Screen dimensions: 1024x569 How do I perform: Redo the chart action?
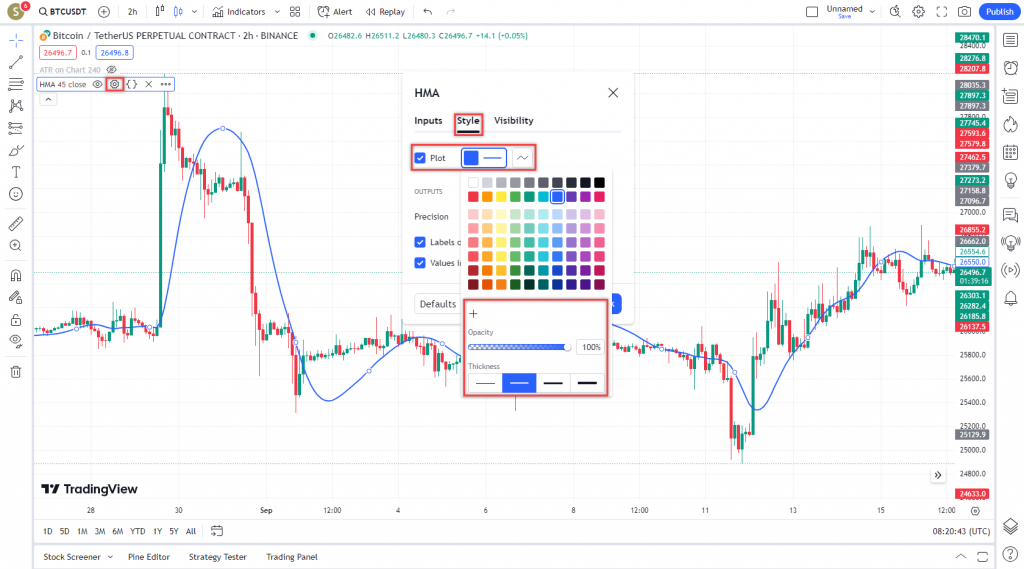pyautogui.click(x=451, y=12)
